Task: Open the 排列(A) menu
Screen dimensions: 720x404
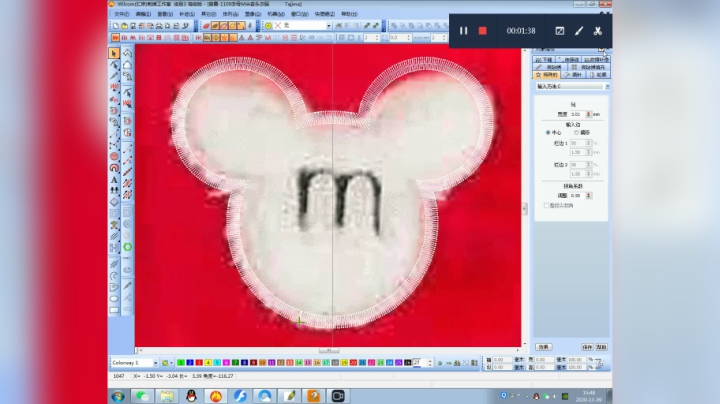Action: pyautogui.click(x=231, y=14)
